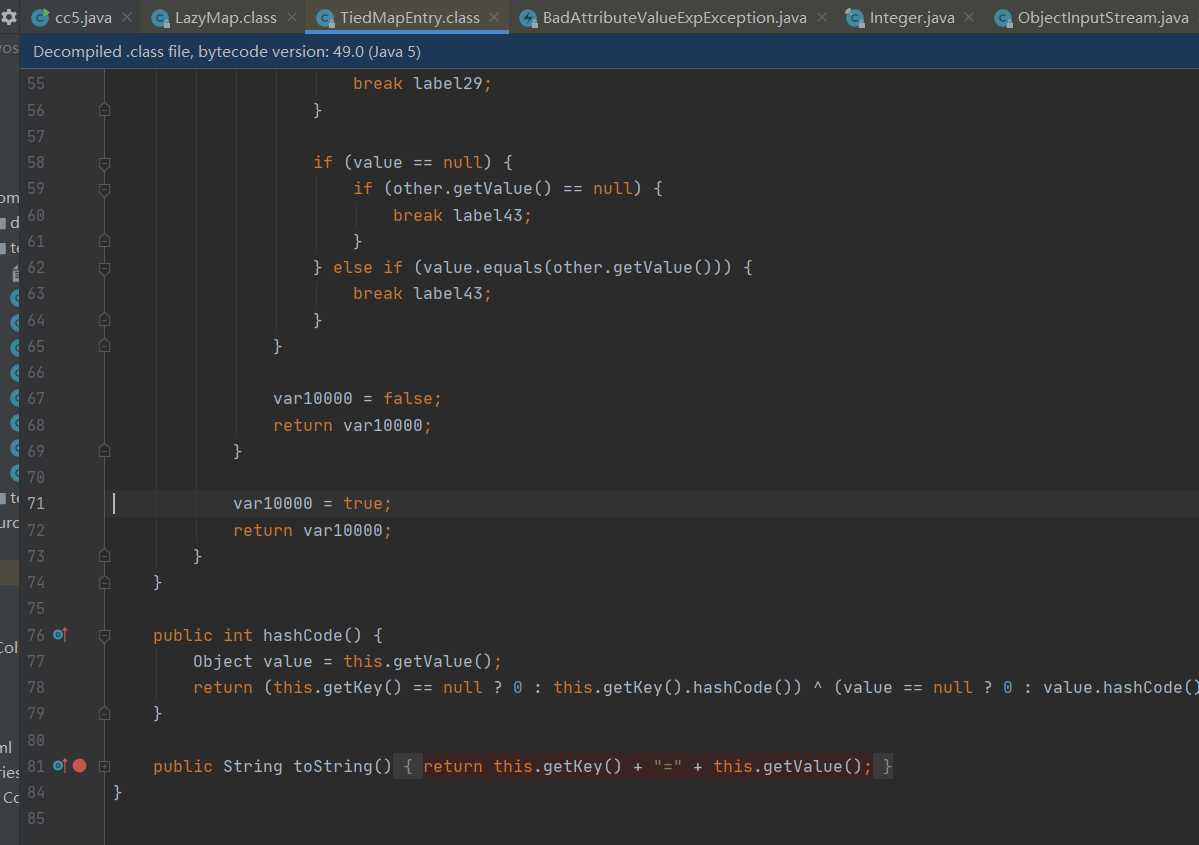Open BadAttributeValueExpException.java tab
The height and width of the screenshot is (845, 1199).
click(674, 18)
